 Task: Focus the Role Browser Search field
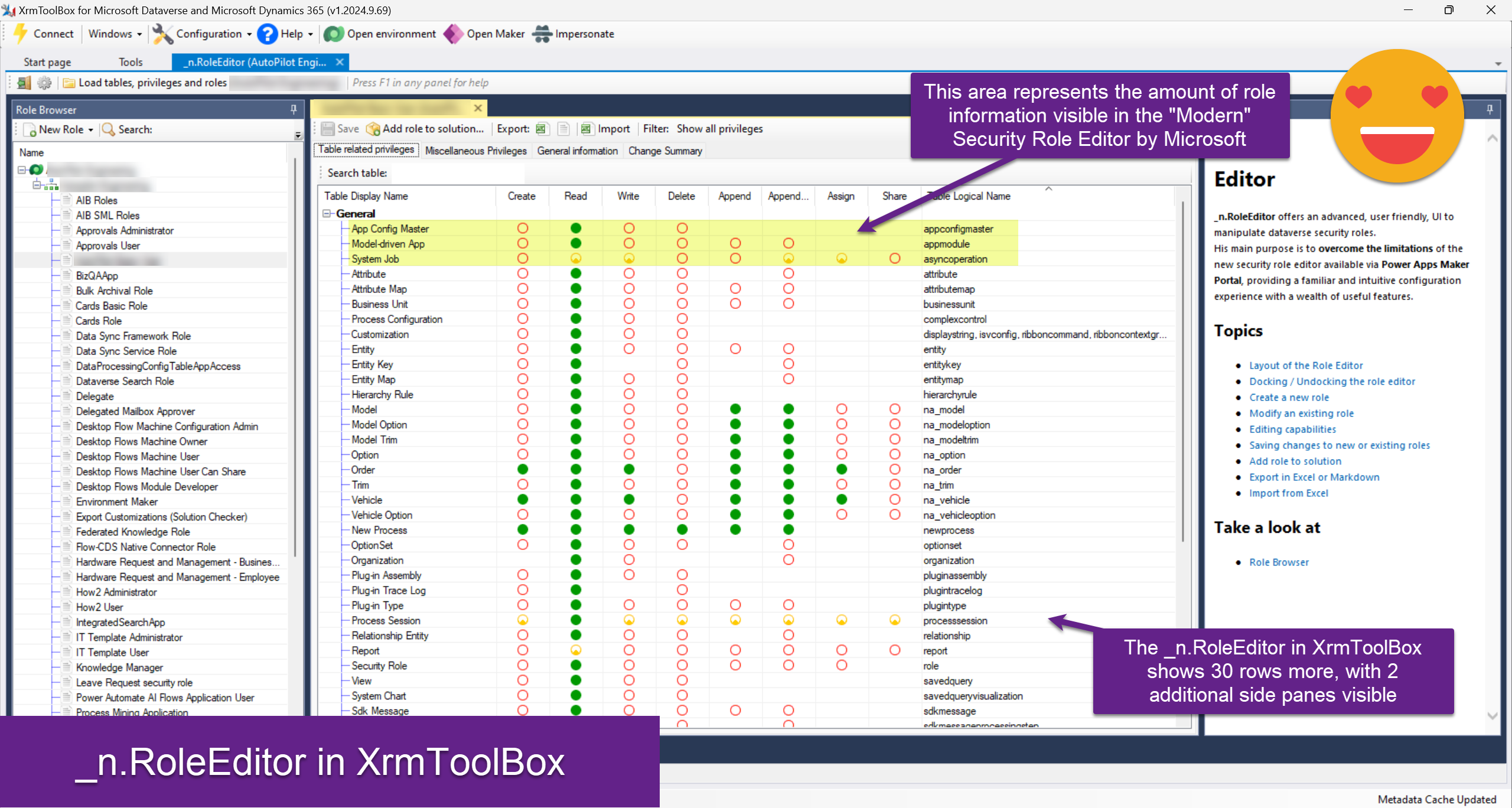[x=224, y=129]
